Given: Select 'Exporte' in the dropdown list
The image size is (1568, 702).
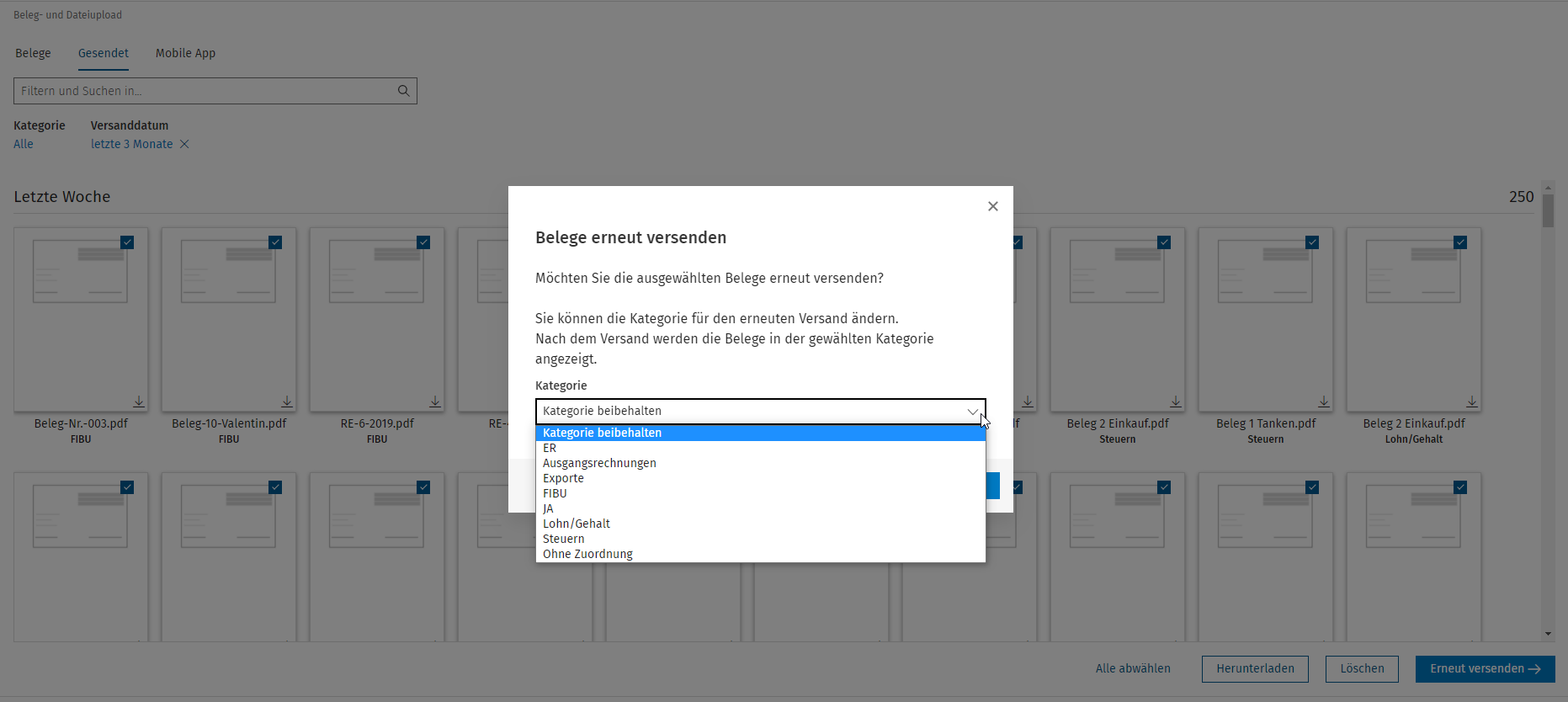Looking at the screenshot, I should point(760,478).
